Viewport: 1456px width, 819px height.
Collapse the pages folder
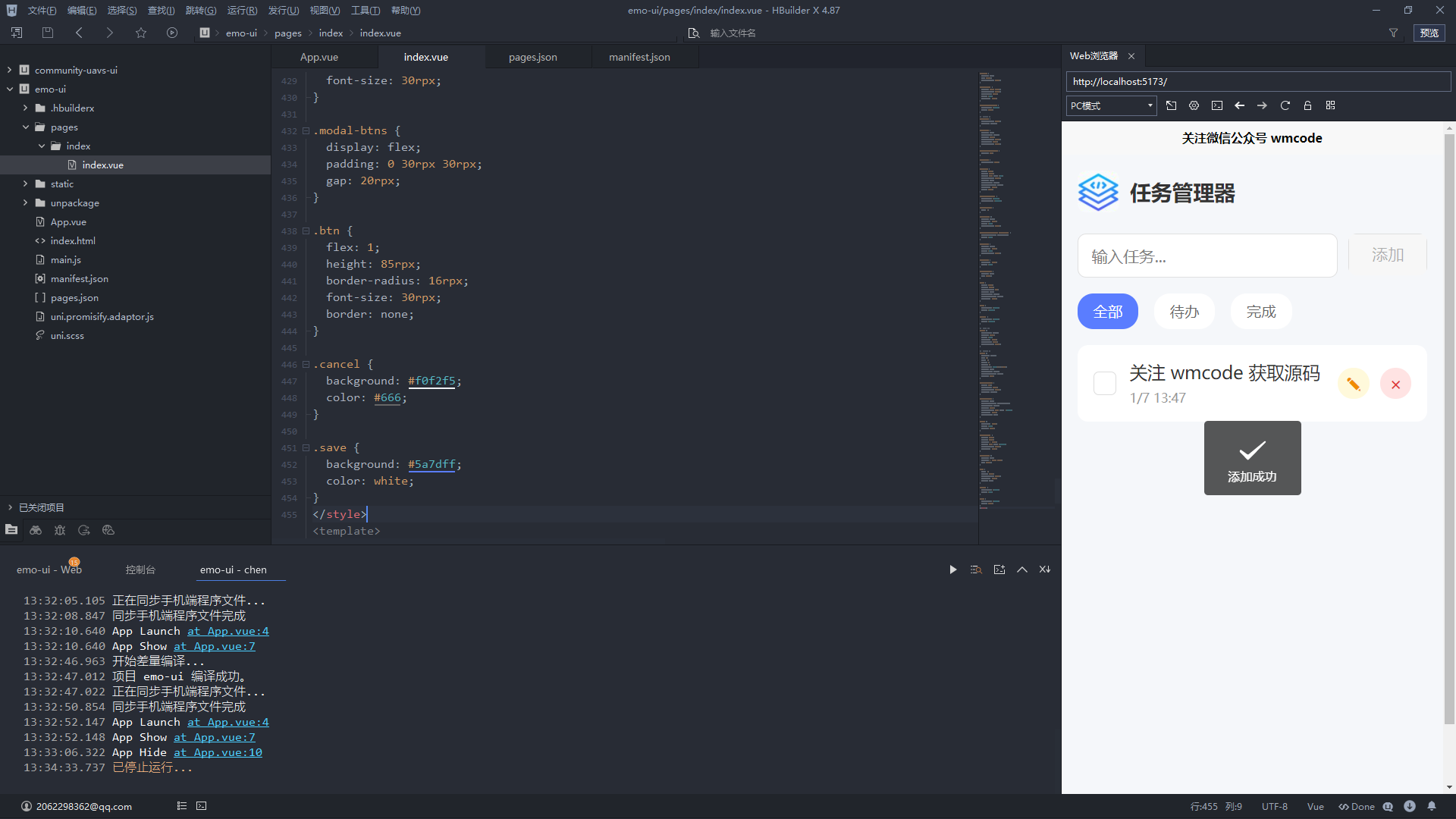click(x=25, y=127)
